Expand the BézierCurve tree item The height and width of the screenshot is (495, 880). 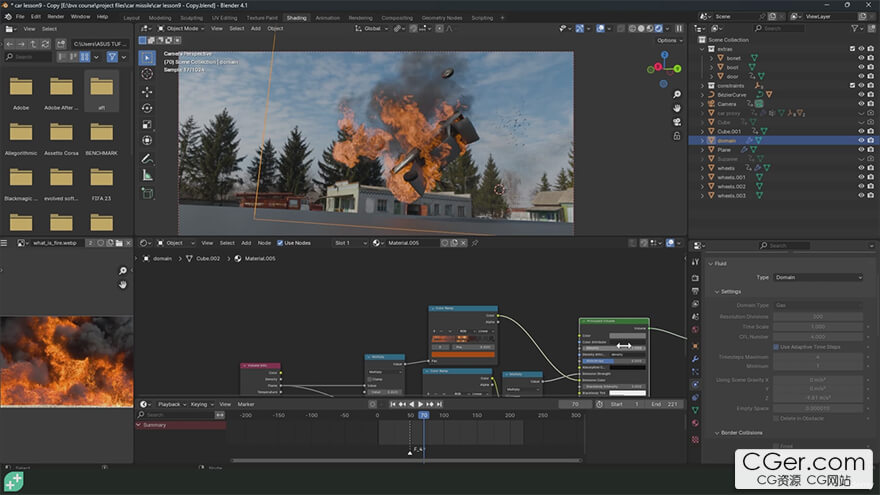pos(702,95)
